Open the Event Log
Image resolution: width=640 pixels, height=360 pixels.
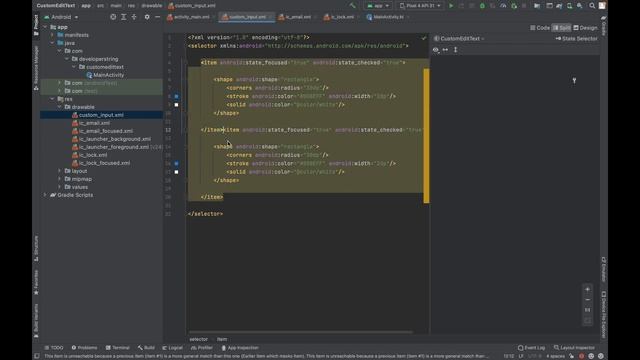[531, 348]
